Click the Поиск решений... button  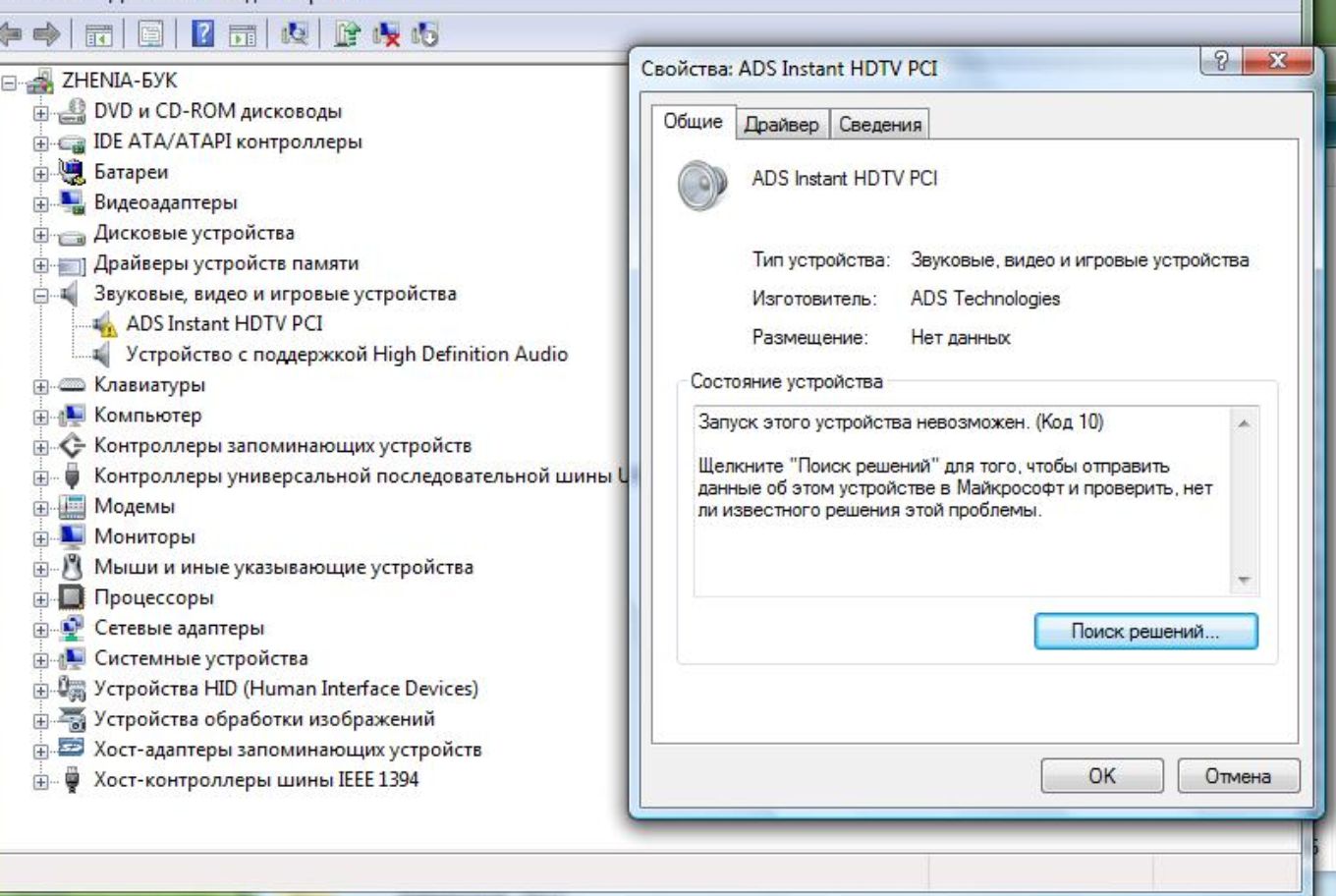1145,632
